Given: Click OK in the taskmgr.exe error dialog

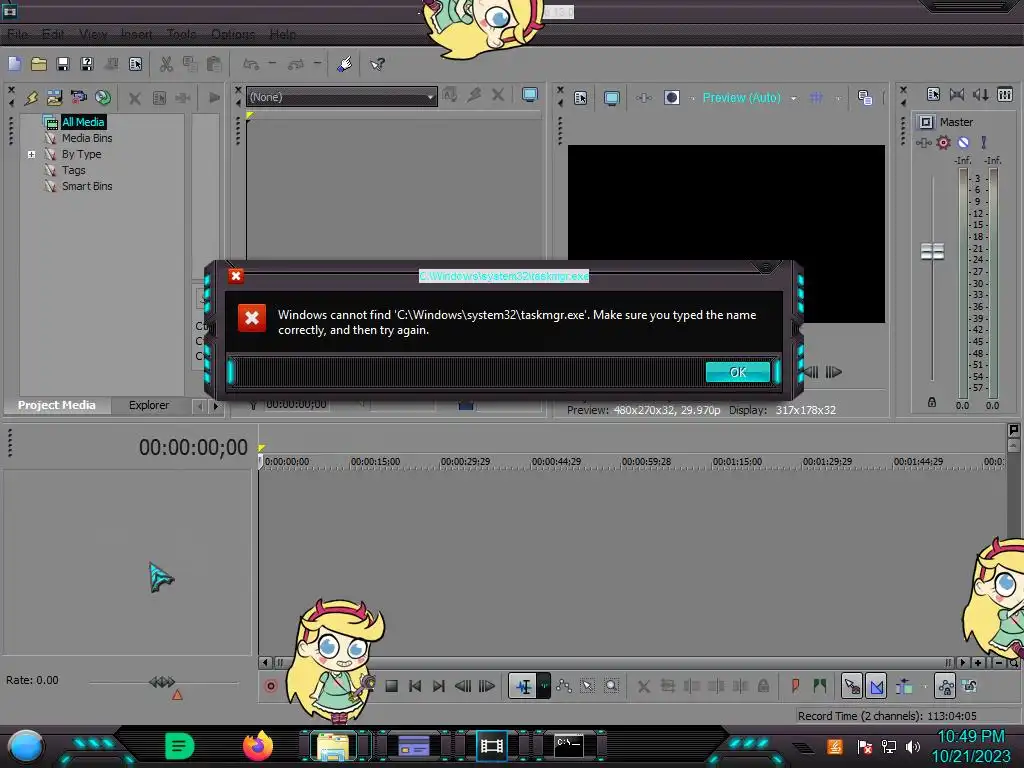Looking at the screenshot, I should tap(737, 372).
